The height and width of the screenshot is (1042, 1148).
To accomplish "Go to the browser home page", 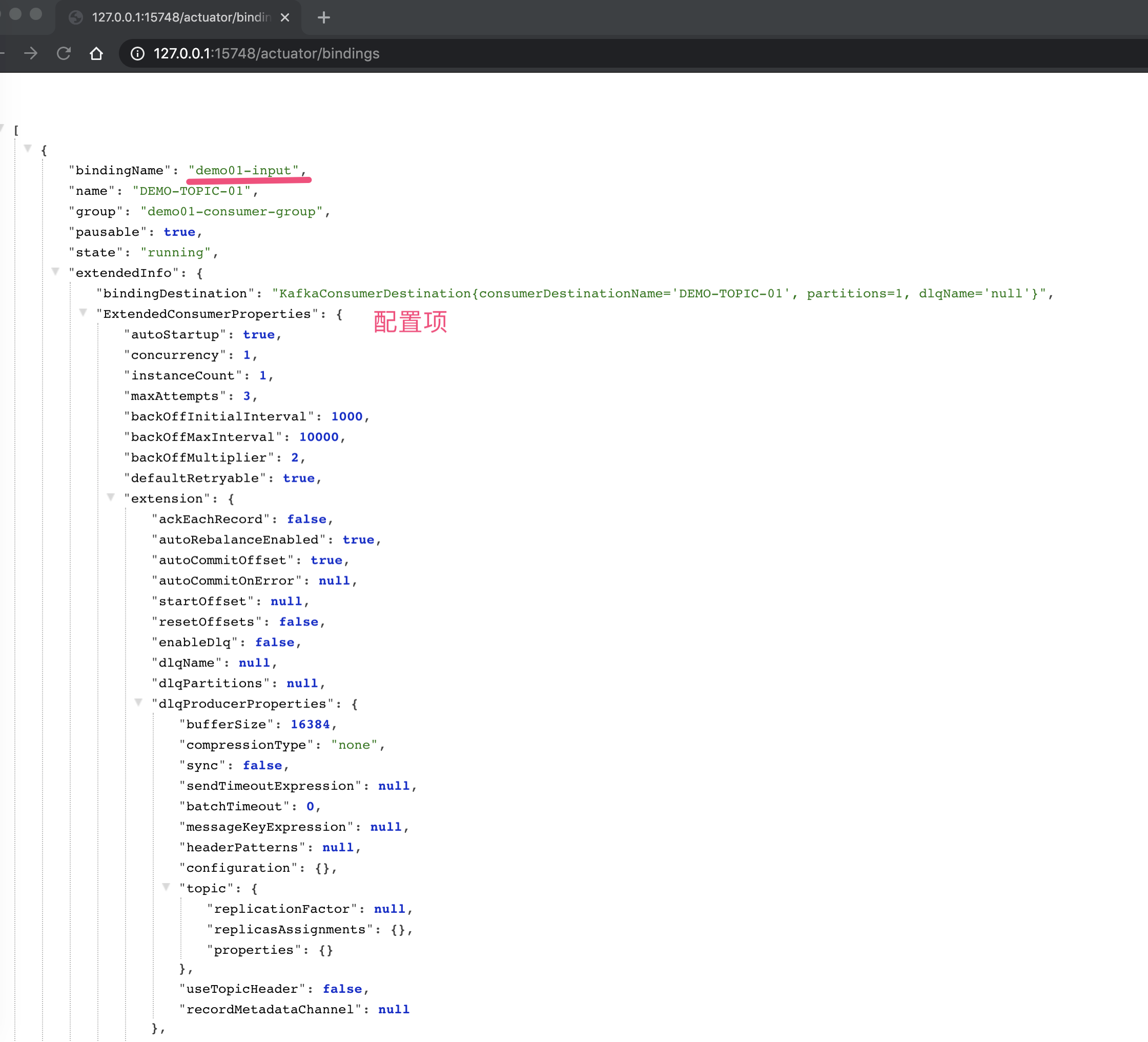I will (x=96, y=53).
